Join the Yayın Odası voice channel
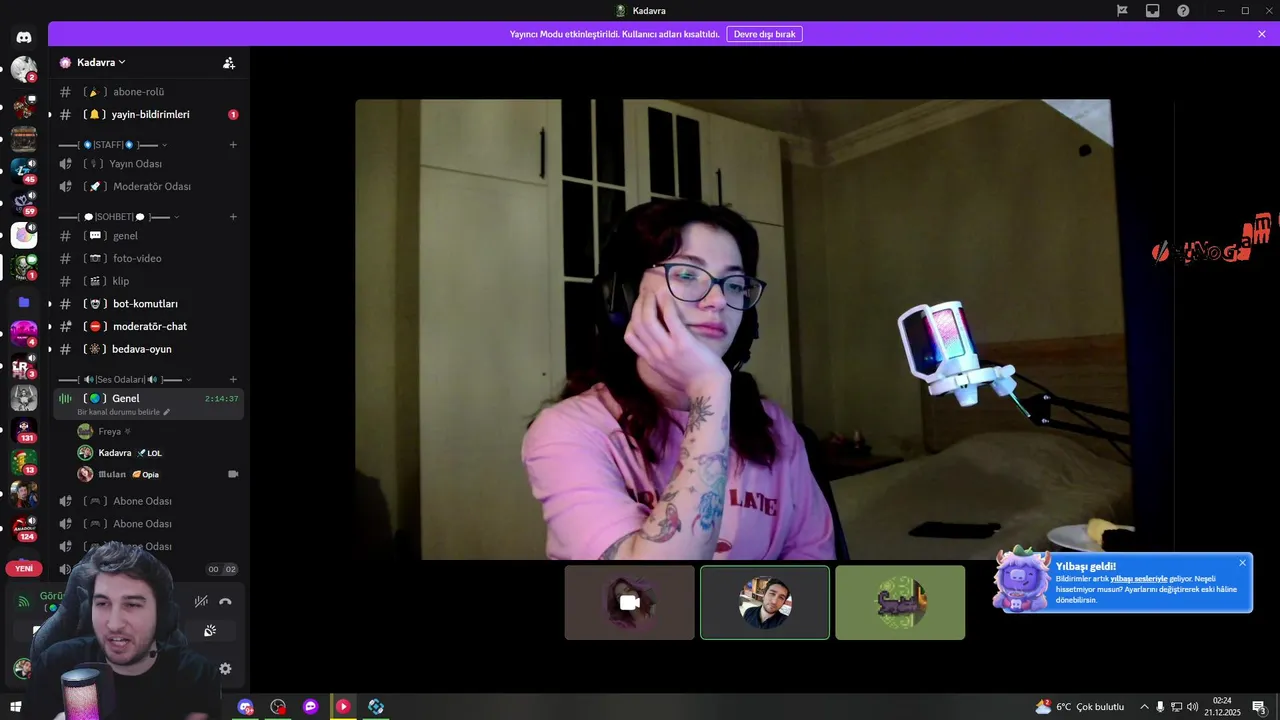 148,164
